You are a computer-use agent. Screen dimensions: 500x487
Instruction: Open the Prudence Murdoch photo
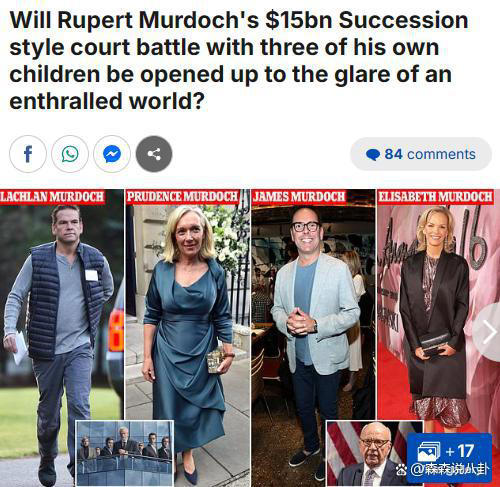point(187,338)
